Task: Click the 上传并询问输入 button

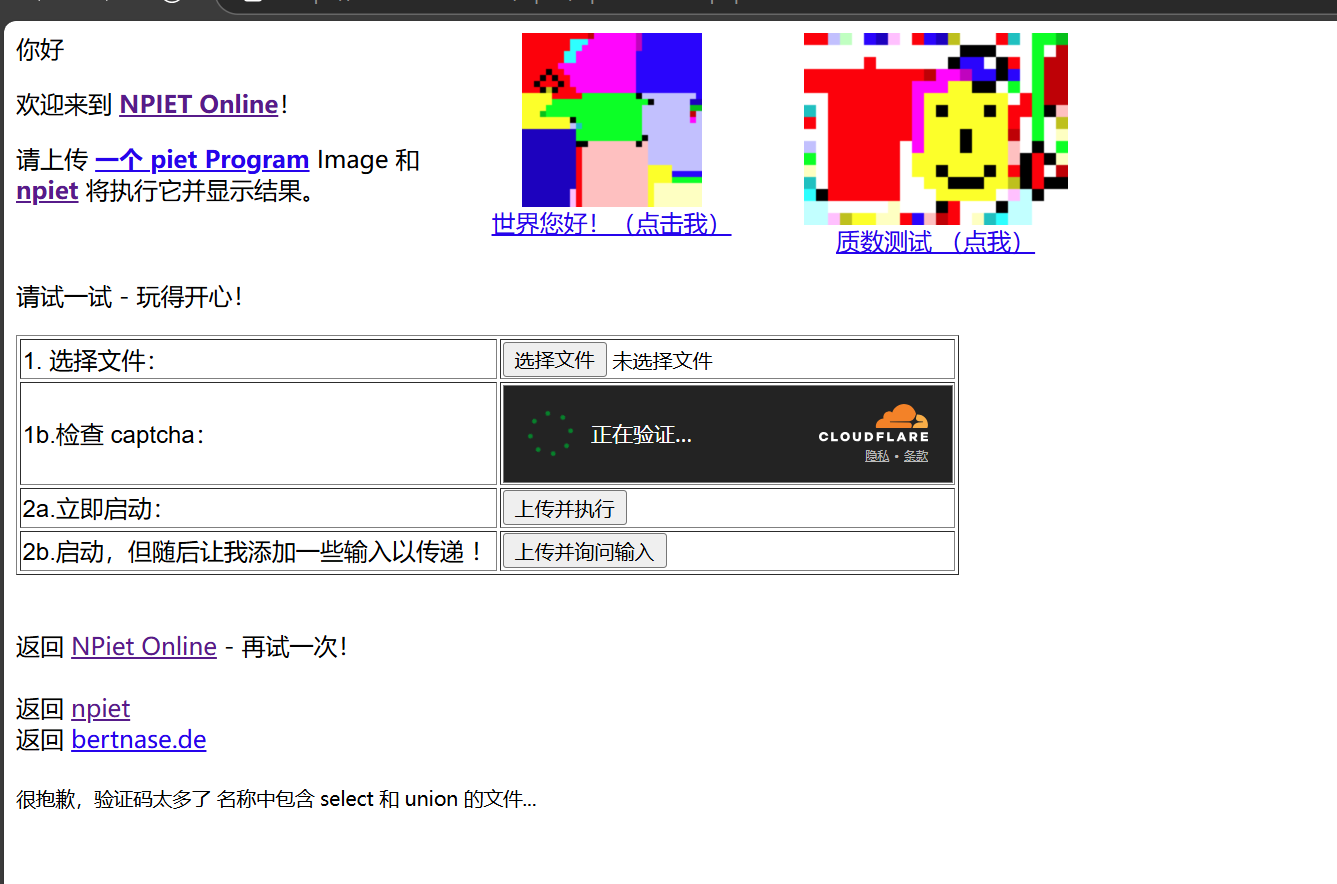Action: pos(584,552)
